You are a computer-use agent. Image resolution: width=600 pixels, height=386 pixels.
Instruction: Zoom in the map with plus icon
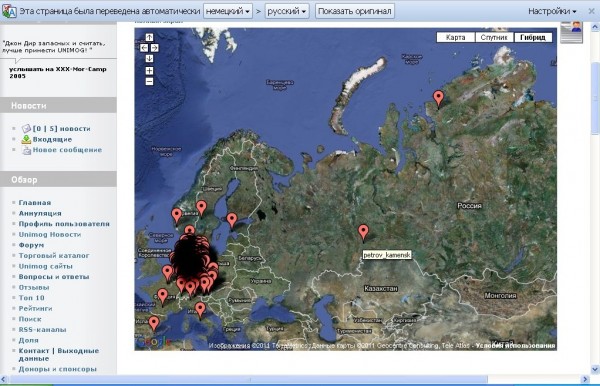coord(149,71)
